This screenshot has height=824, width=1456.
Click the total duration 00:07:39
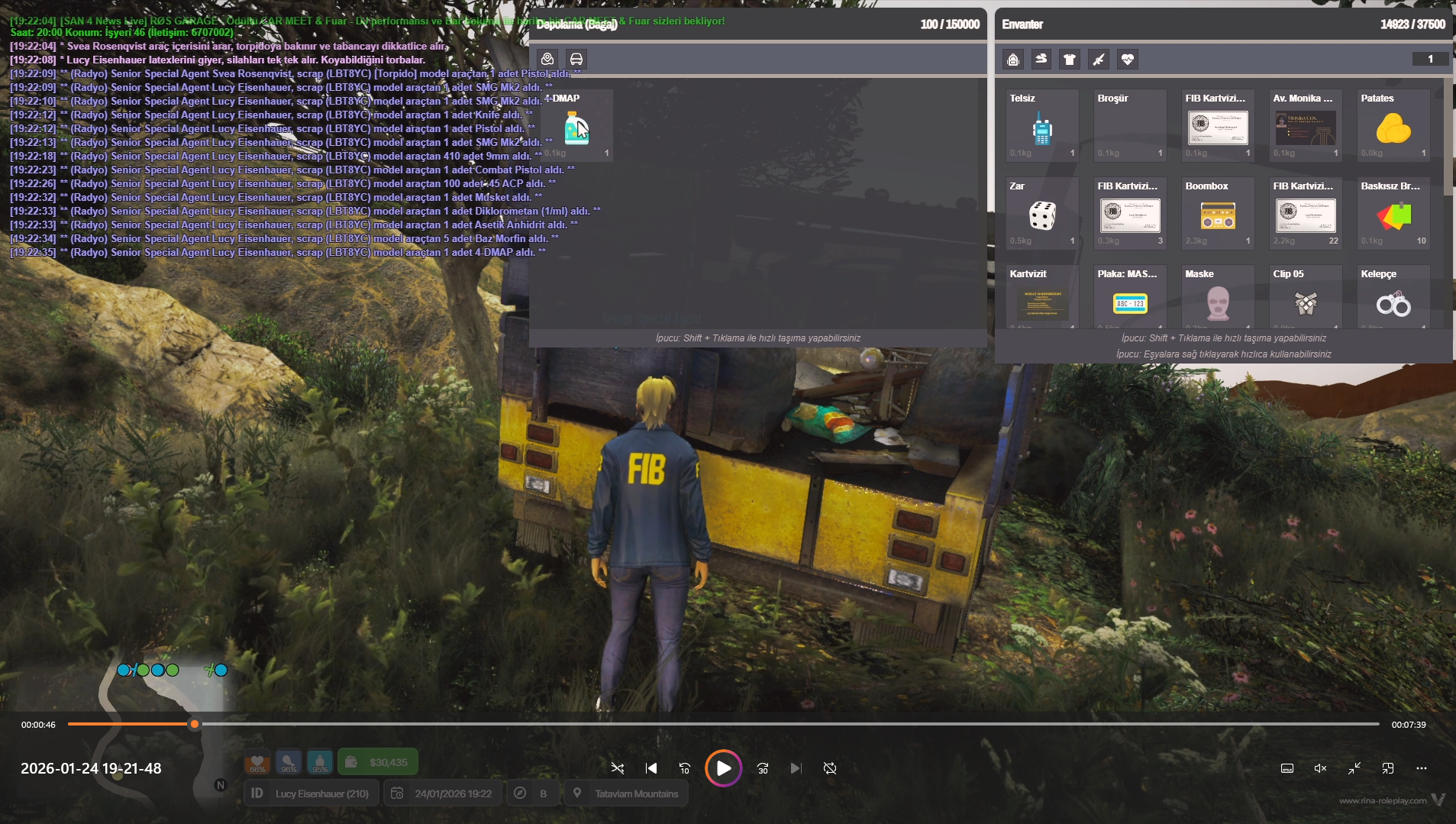1409,725
